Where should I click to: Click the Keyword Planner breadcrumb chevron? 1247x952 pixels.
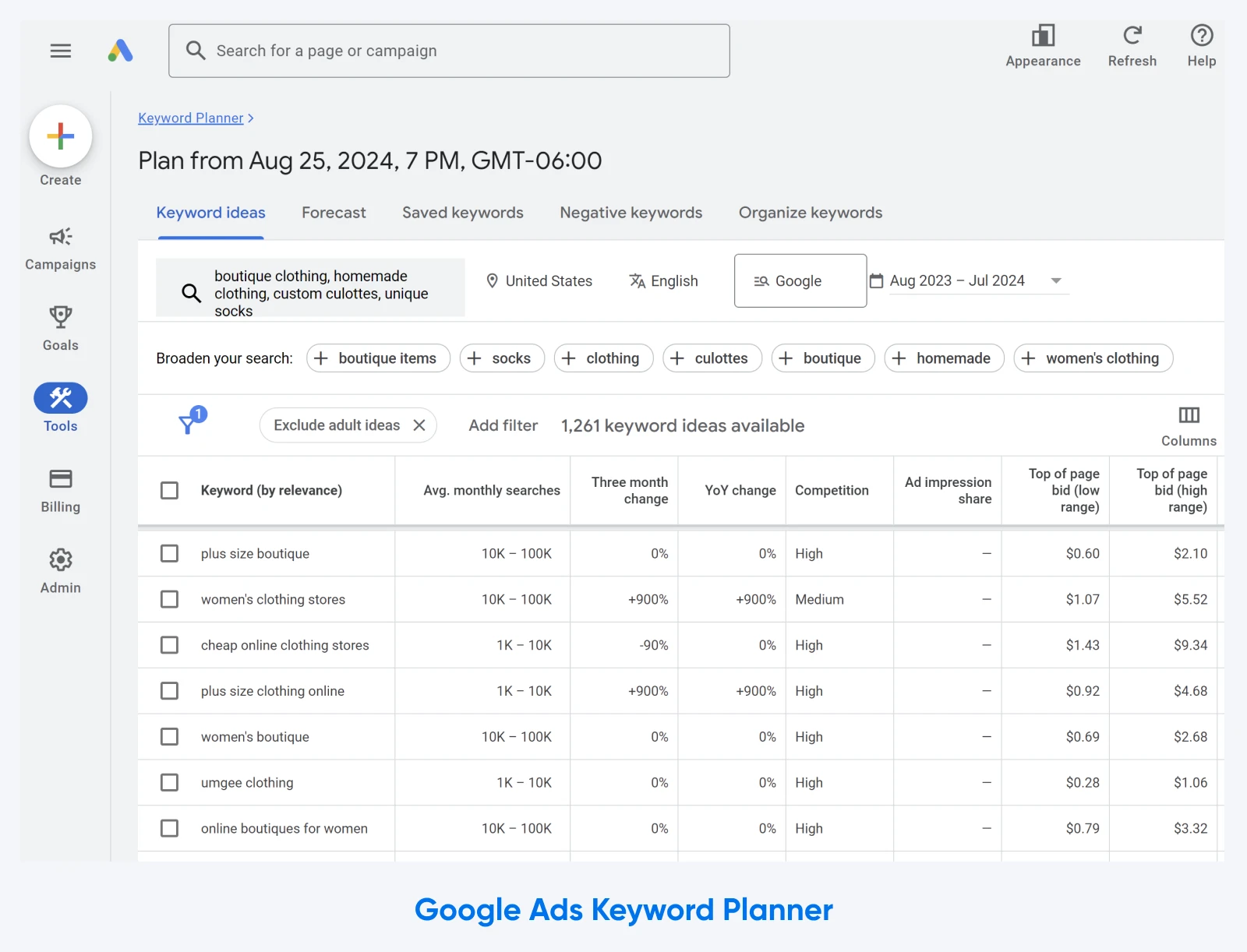(x=251, y=118)
